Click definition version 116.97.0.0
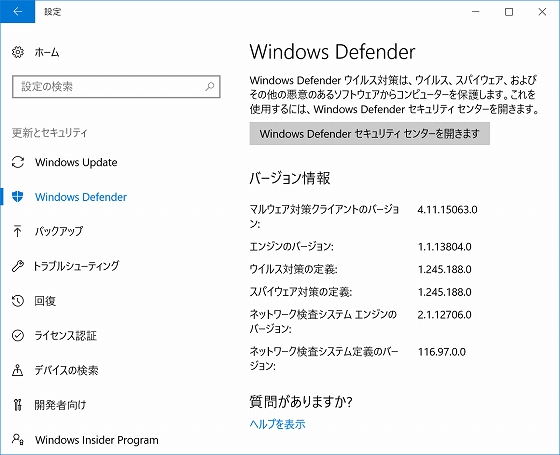 [x=442, y=352]
